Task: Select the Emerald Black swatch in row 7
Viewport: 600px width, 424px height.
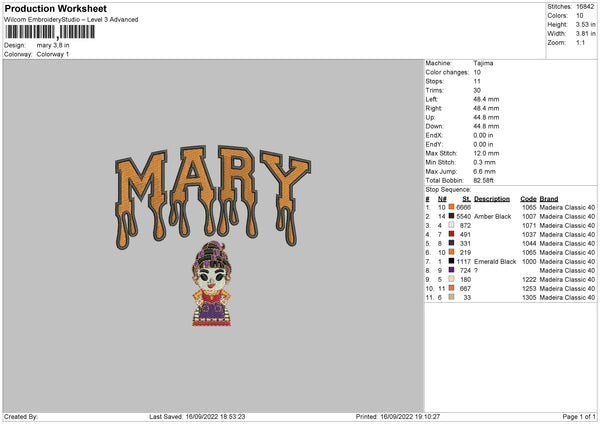Action: pos(451,261)
